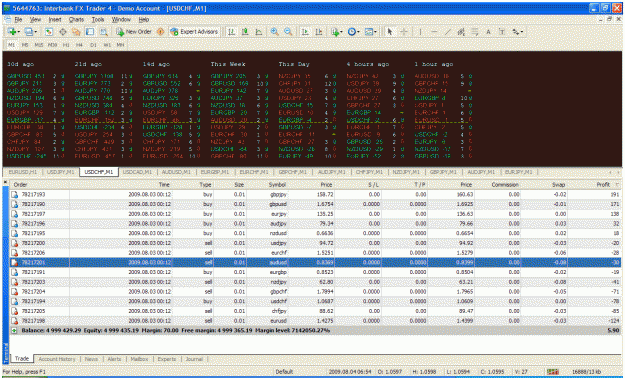Switch timeframe to H4
This screenshot has width=625, height=378.
[x=79, y=45]
